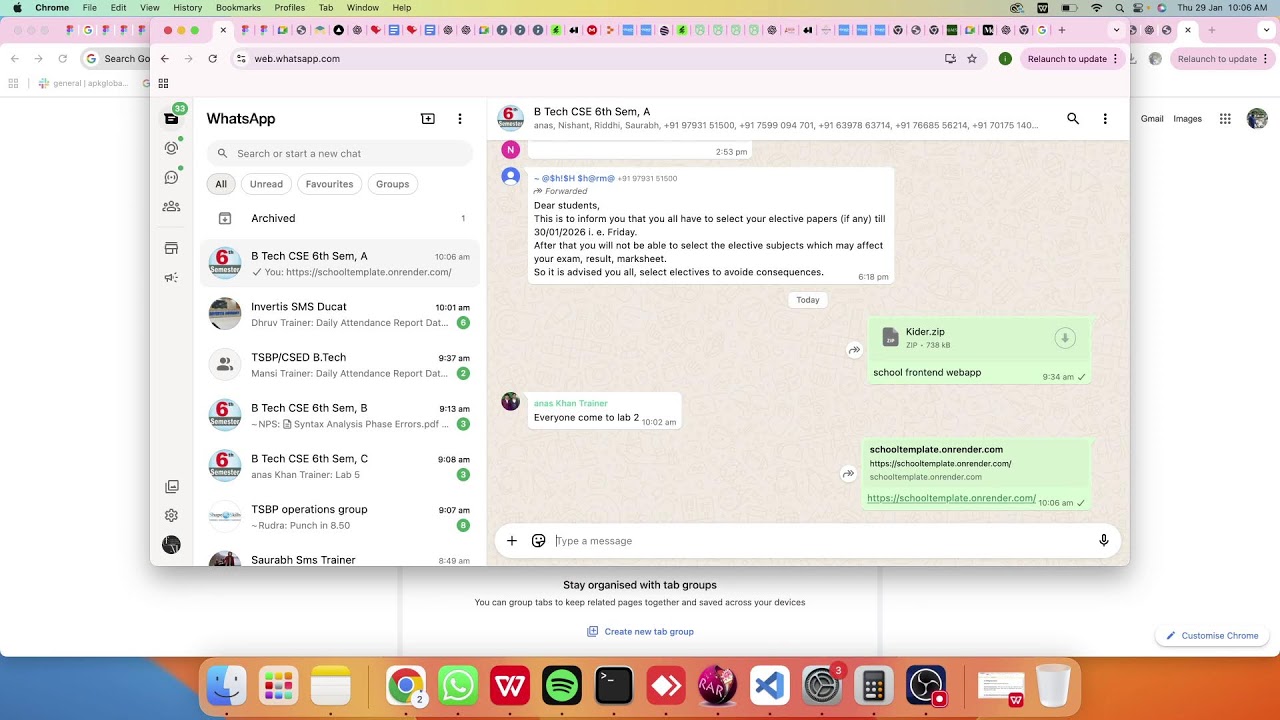Open the conversation three-dot menu
Screen dimensions: 1280x720
(x=1105, y=119)
